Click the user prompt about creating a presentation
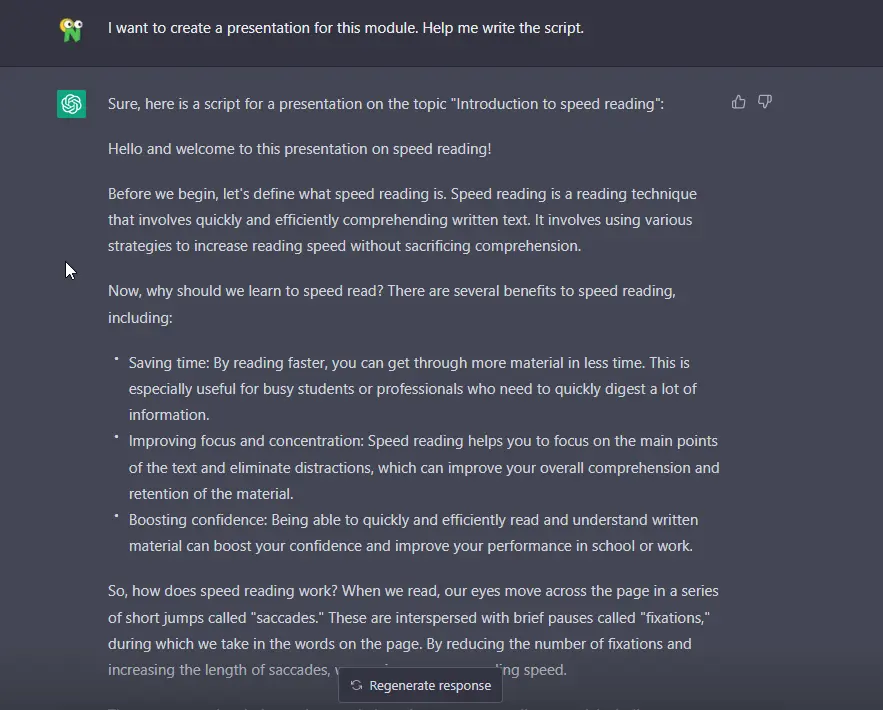883x710 pixels. point(345,28)
